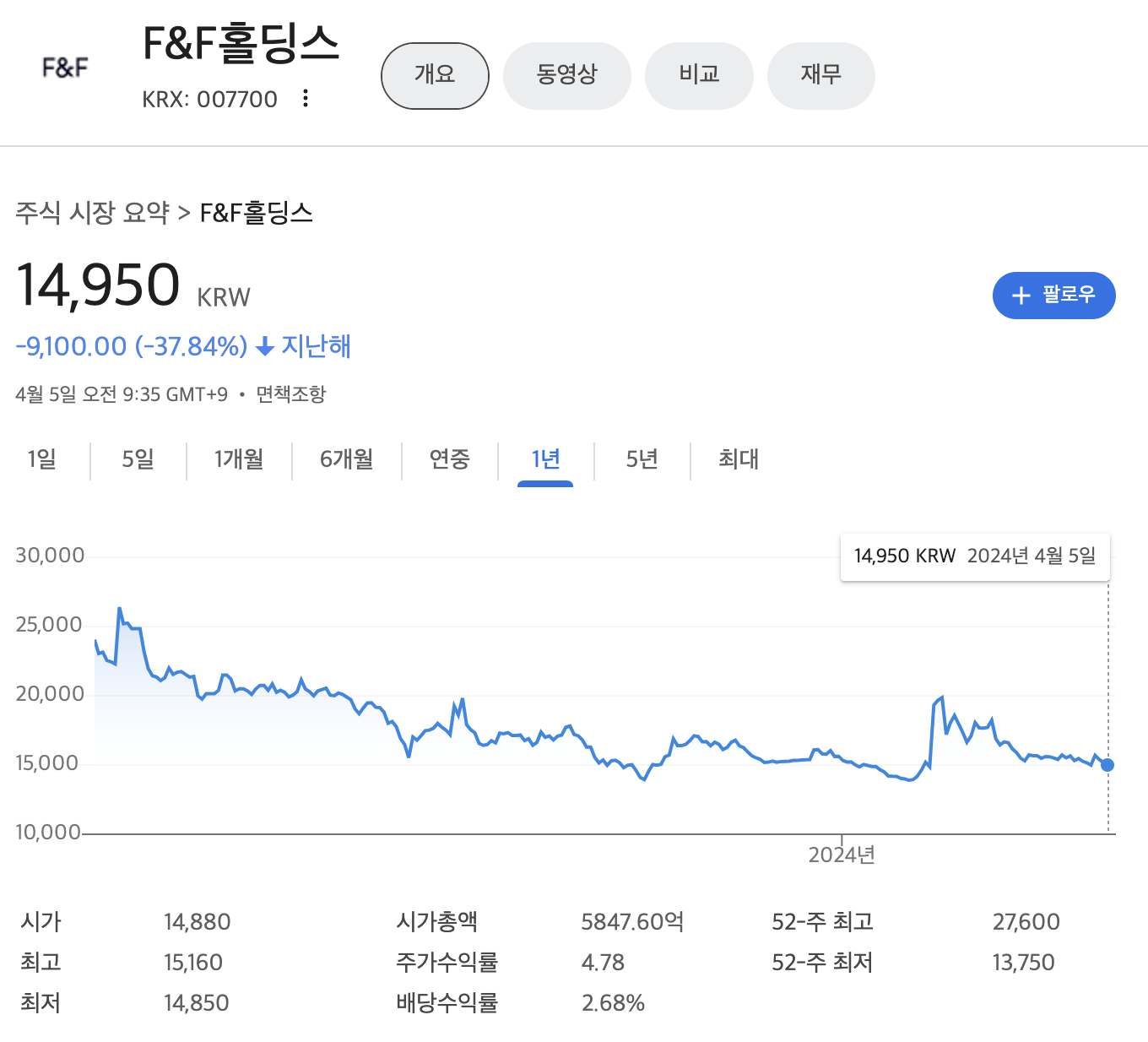Click the down arrow next to 지난해
The height and width of the screenshot is (1042, 1148).
click(x=265, y=346)
